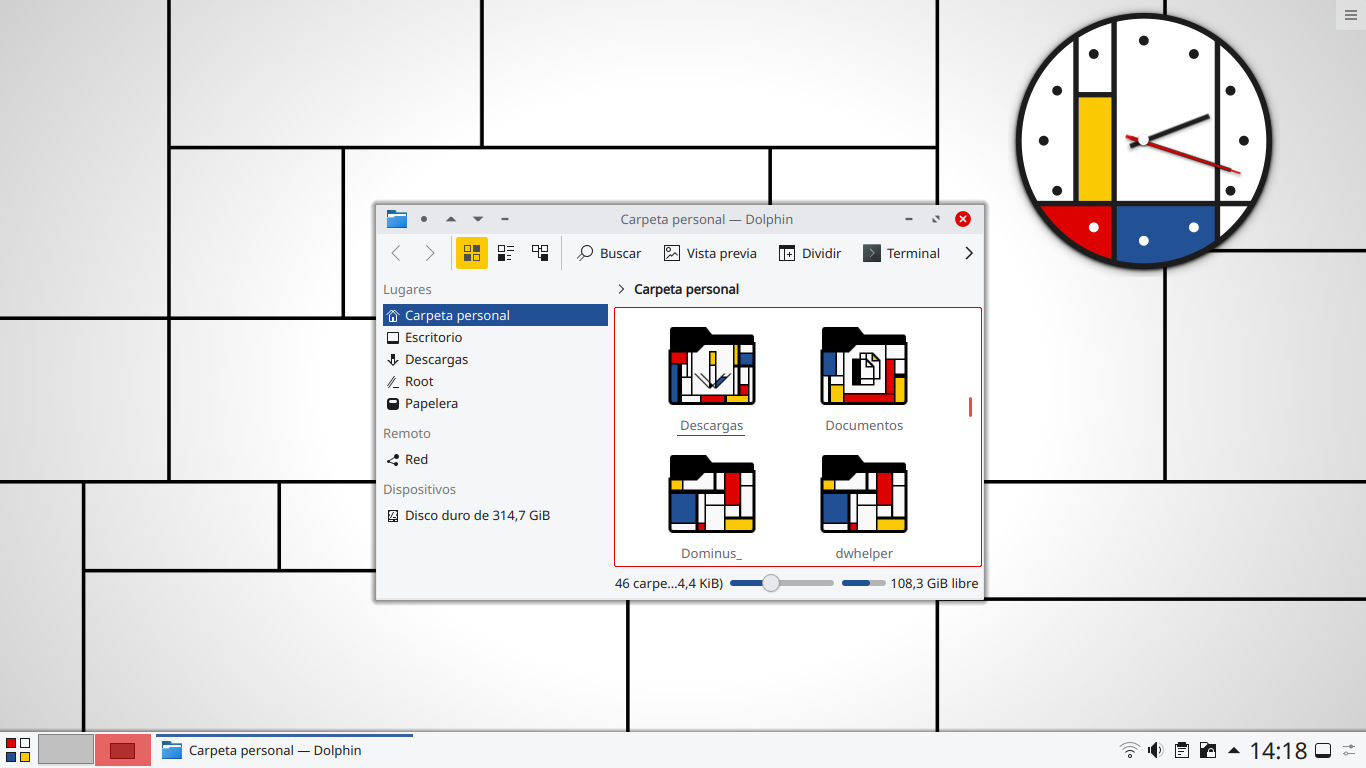This screenshot has height=768, width=1366.
Task: Switch to the second virtual desktop pager
Action: click(x=123, y=750)
